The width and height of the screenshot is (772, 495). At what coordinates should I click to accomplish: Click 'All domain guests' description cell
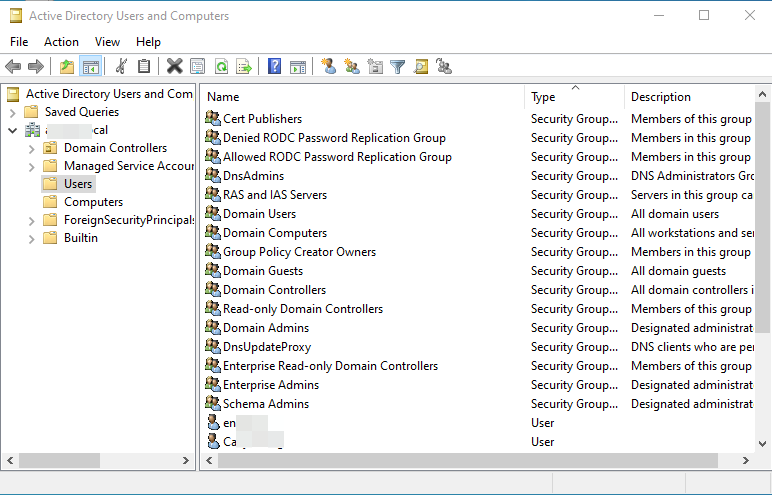678,270
